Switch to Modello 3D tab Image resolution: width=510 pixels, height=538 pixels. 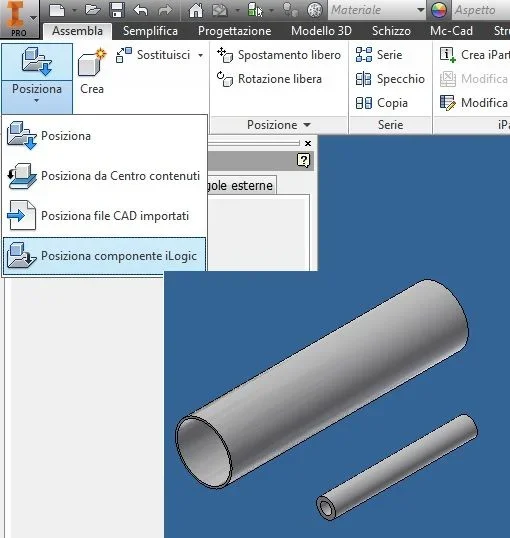click(x=321, y=31)
